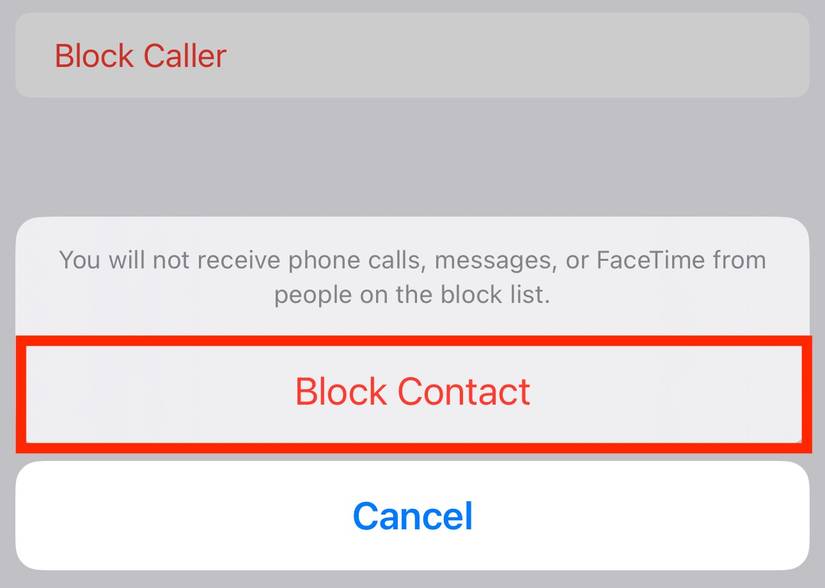Click the 'people on the block list' line
Viewport: 825px width, 588px height.
(412, 295)
